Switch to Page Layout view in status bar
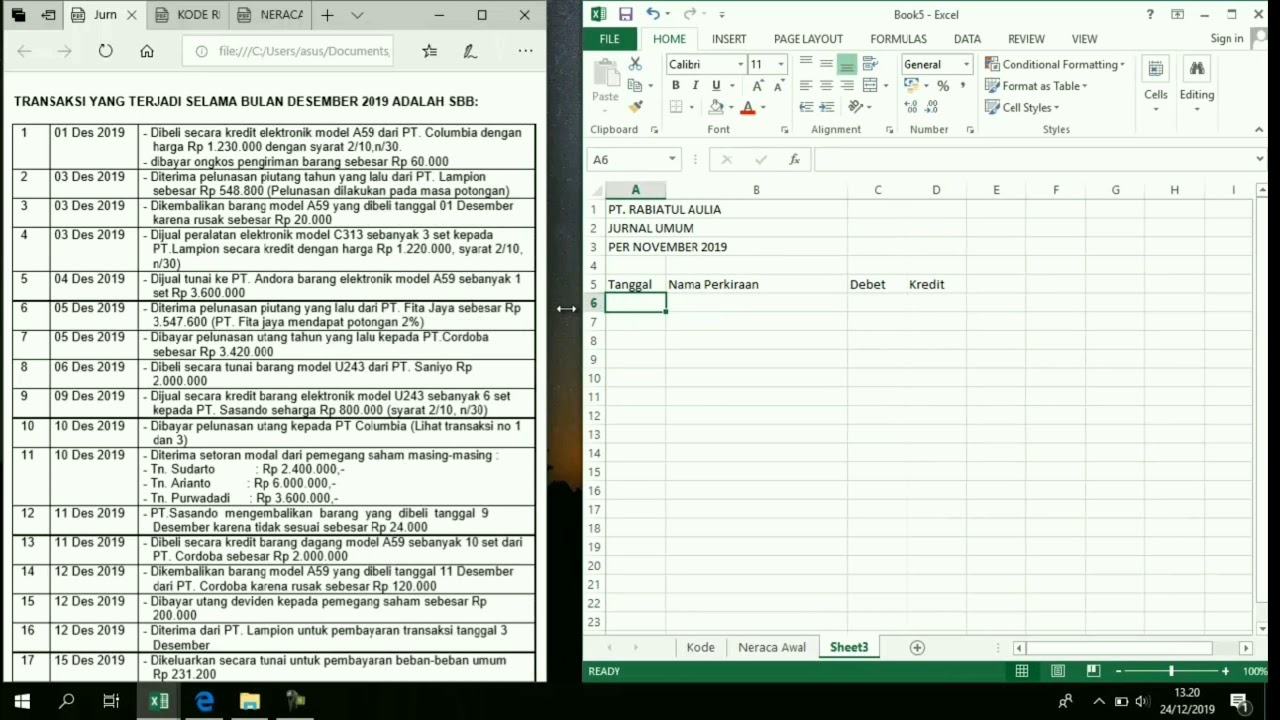Viewport: 1280px width, 720px height. [1057, 671]
